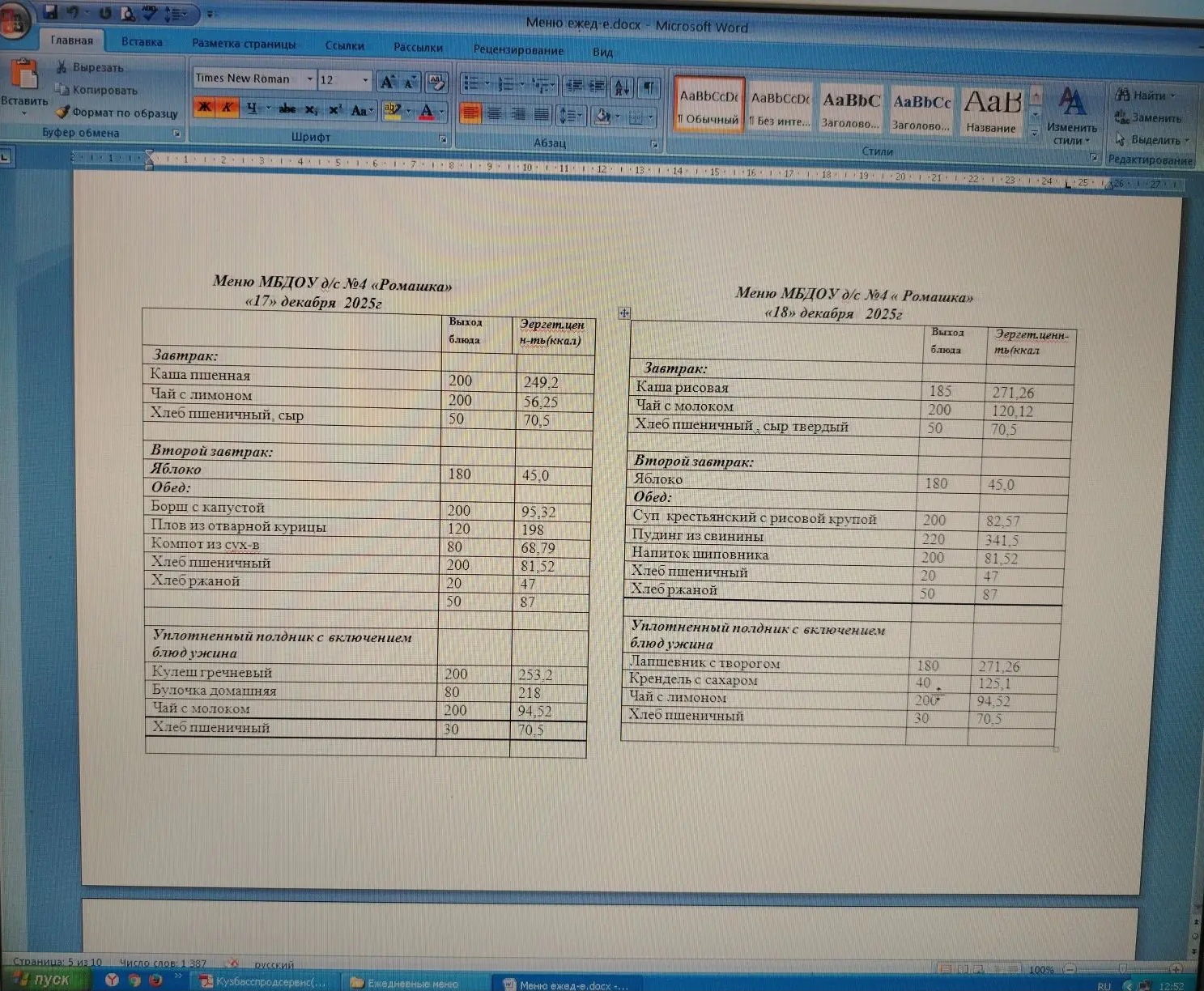Click the Cut scissors icon

pyautogui.click(x=62, y=67)
